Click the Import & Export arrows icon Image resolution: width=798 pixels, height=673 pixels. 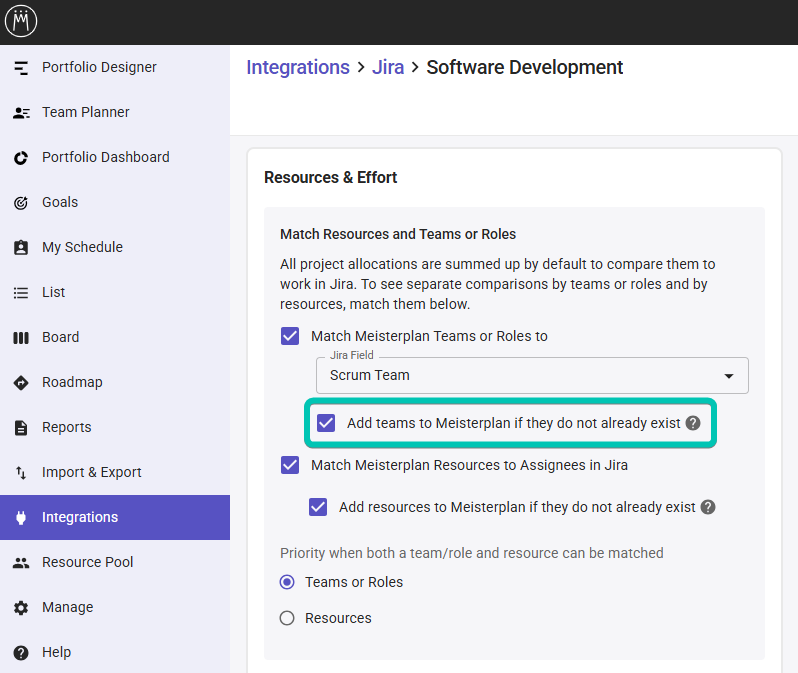tap(21, 472)
